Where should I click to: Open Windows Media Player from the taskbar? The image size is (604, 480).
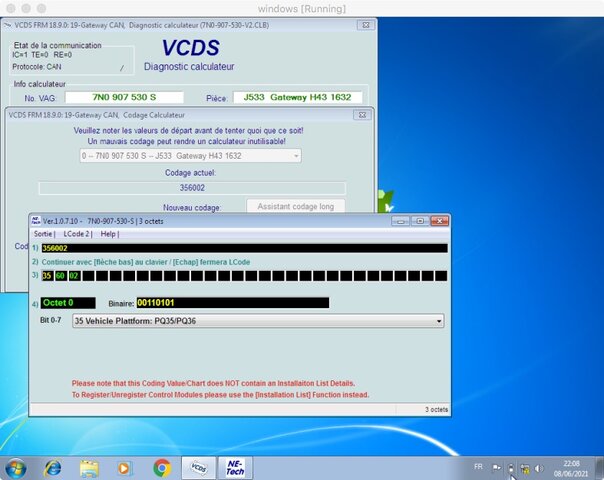(124, 468)
